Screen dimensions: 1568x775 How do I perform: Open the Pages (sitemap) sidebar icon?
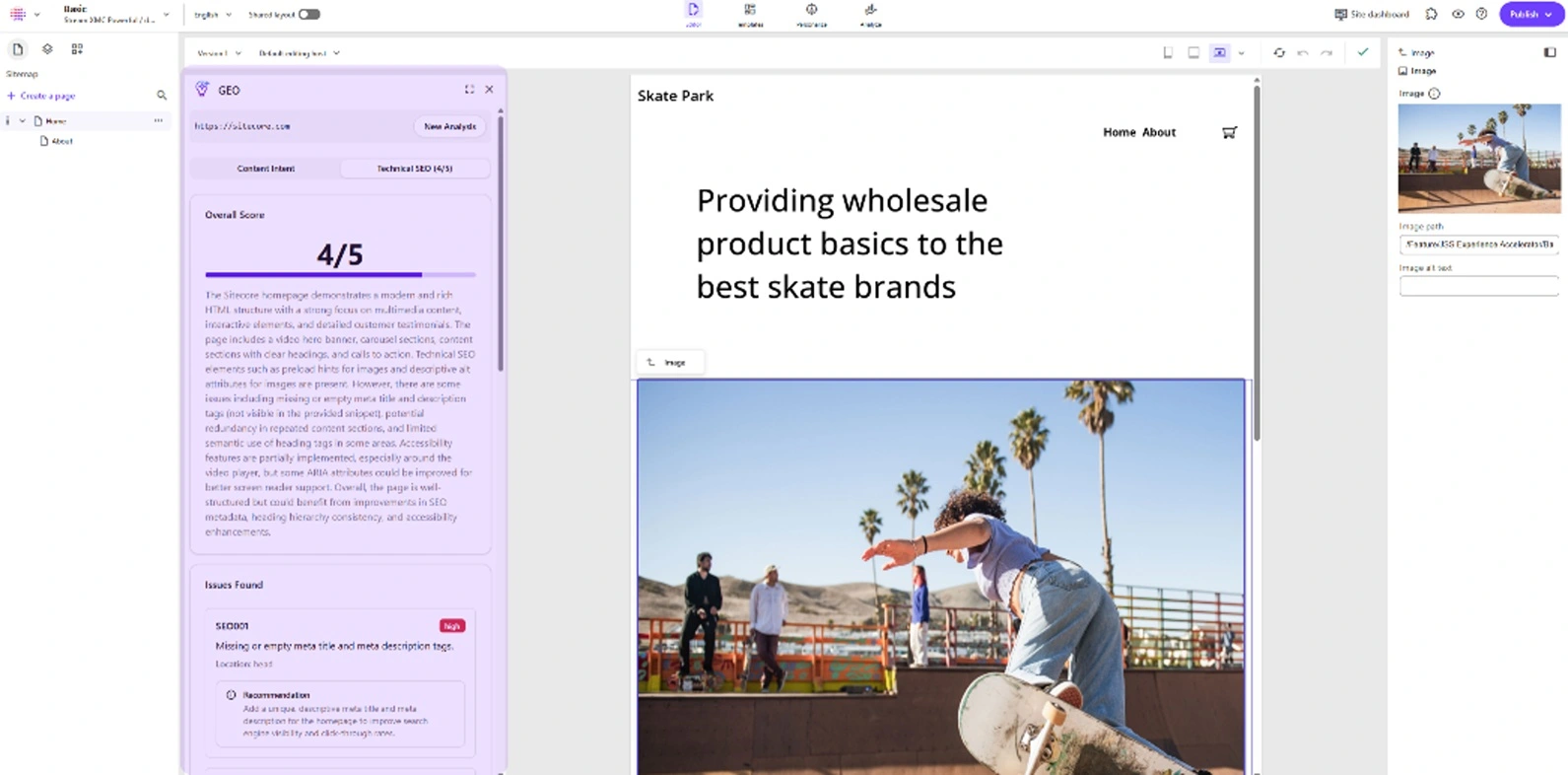pos(18,49)
